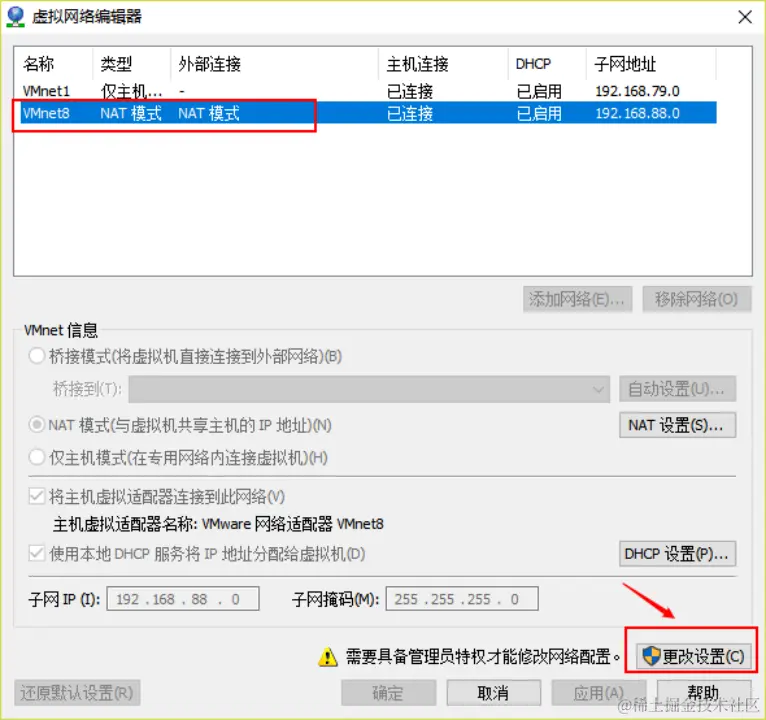Screen dimensions: 766x720
Task: Click the 更改设置(C) button
Action: tap(693, 656)
